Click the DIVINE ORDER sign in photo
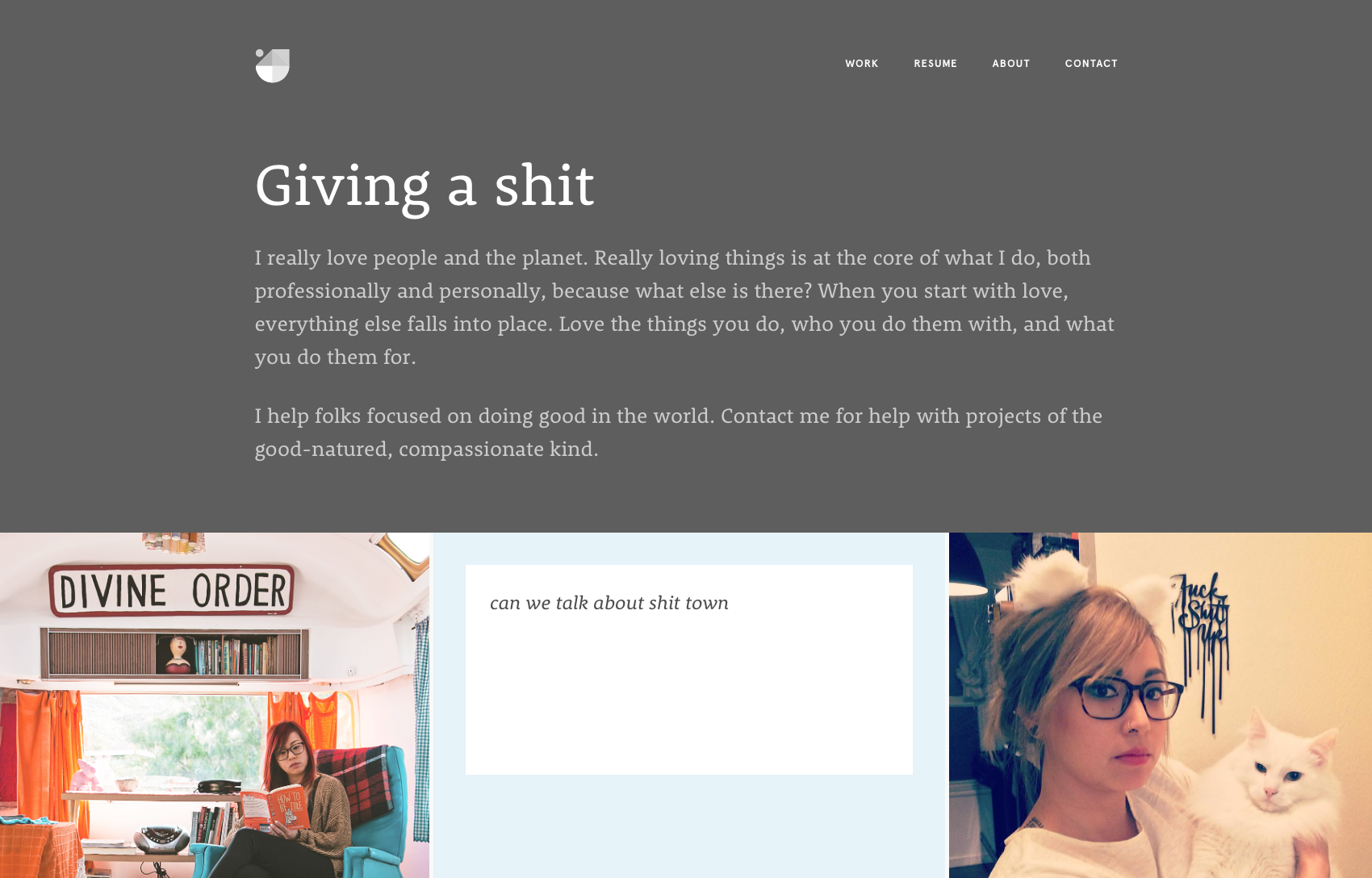The image size is (1372, 878). [172, 589]
